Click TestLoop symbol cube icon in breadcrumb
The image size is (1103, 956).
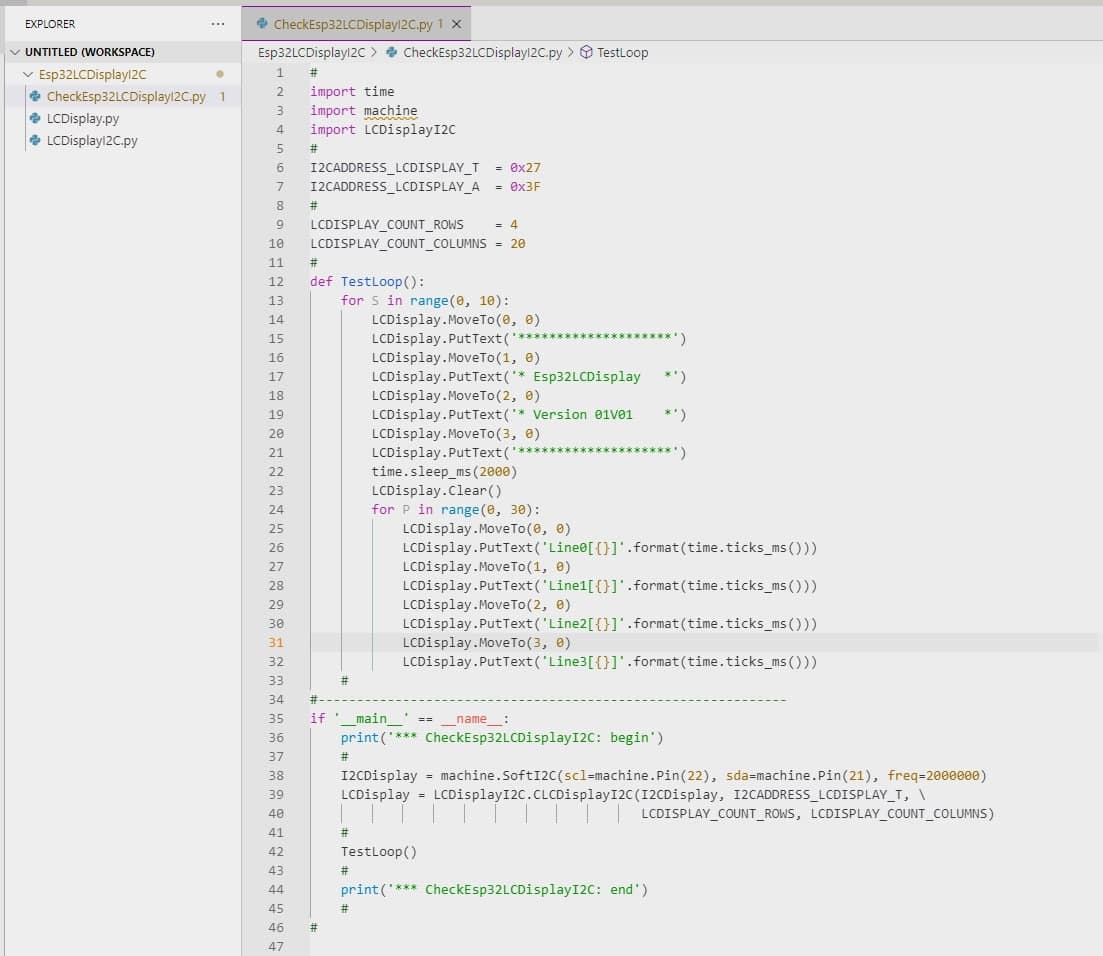pos(586,53)
